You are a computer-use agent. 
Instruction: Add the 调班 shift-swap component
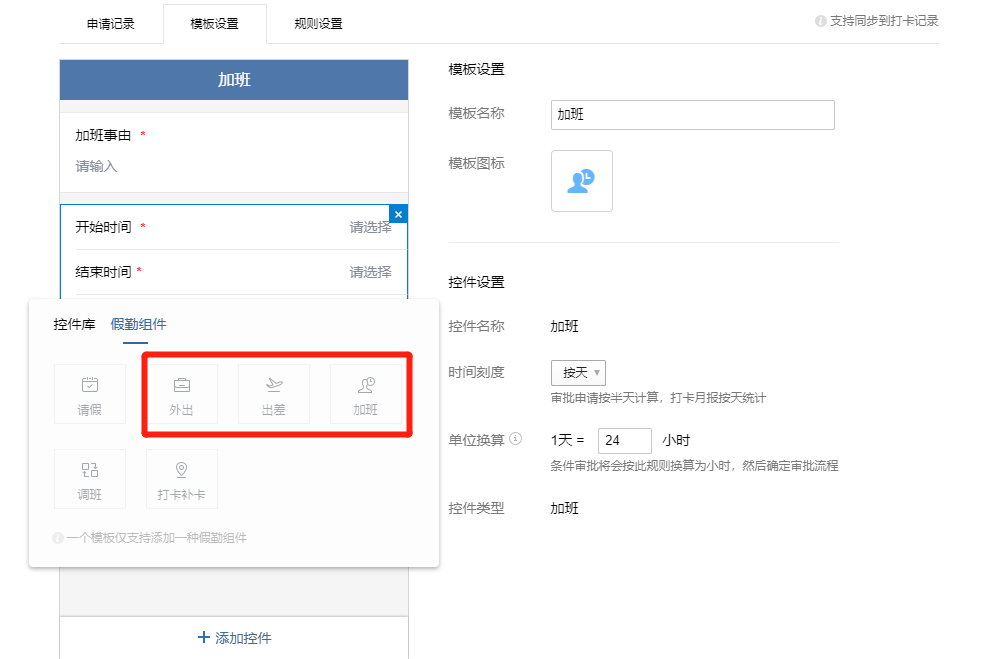90,479
